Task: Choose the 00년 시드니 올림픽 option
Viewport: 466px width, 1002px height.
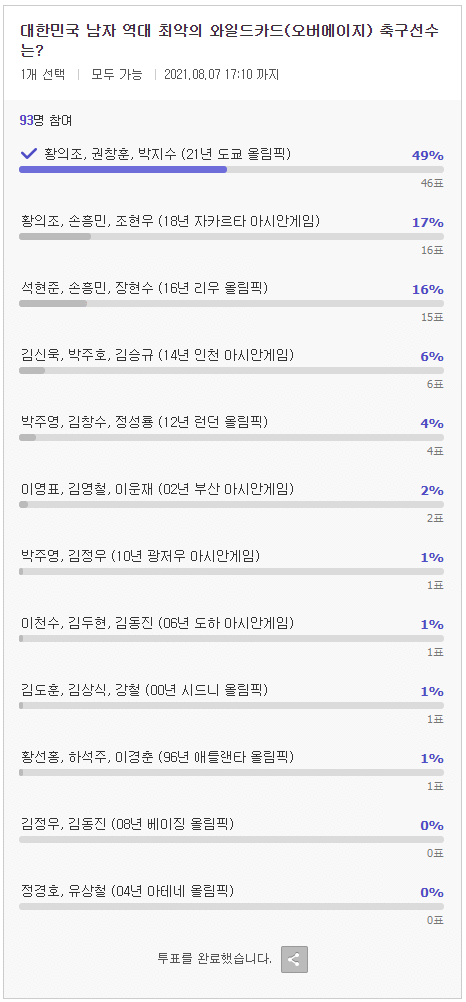Action: pos(231,702)
